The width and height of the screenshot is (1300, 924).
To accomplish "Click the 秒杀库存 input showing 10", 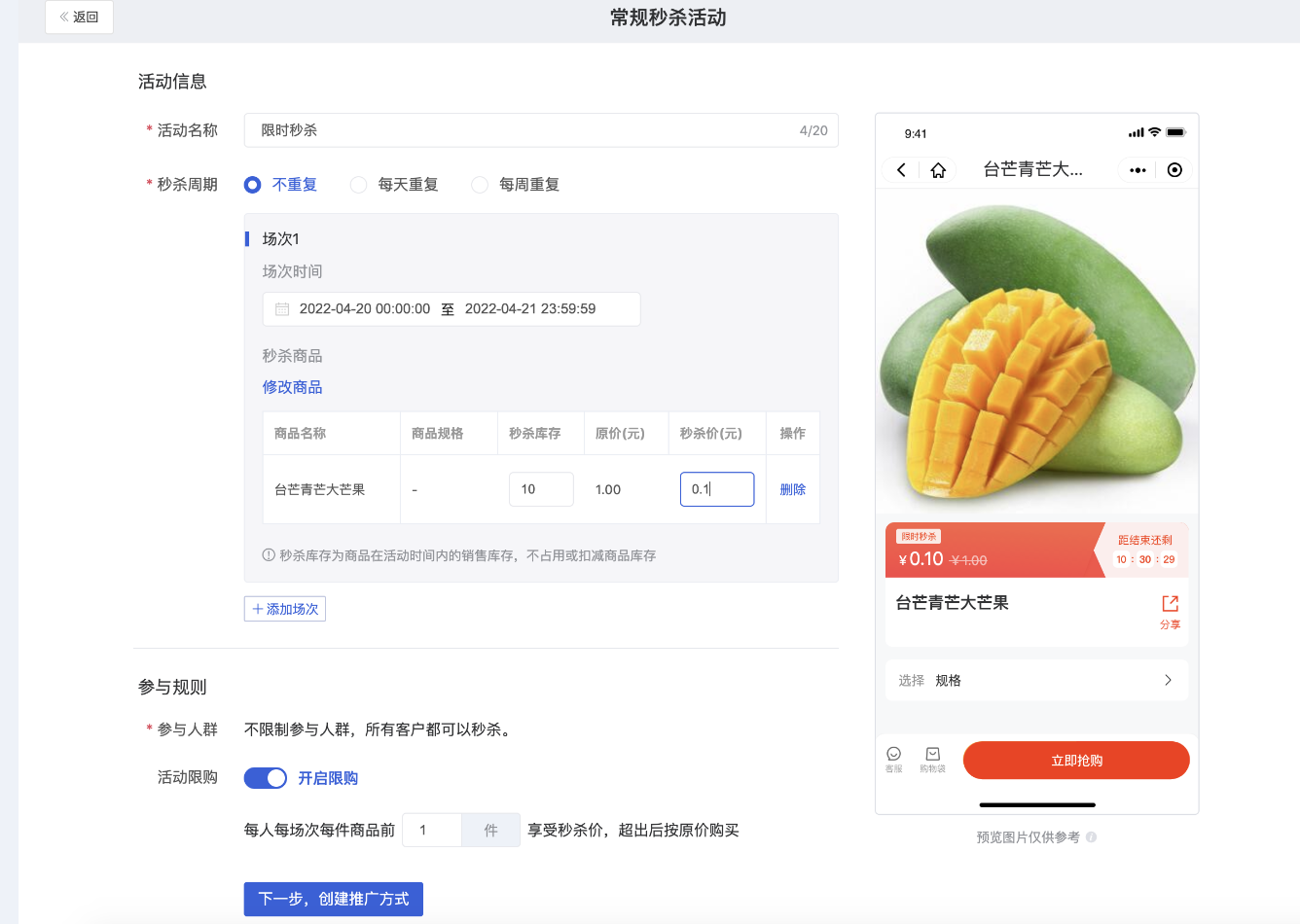I will pos(541,489).
